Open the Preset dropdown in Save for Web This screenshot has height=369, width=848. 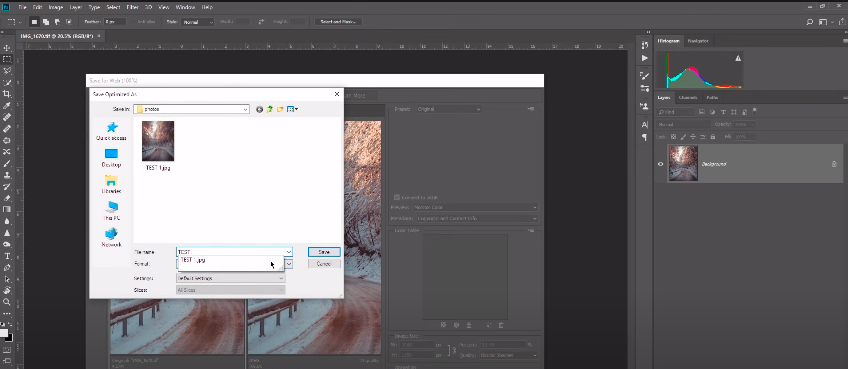pos(448,109)
